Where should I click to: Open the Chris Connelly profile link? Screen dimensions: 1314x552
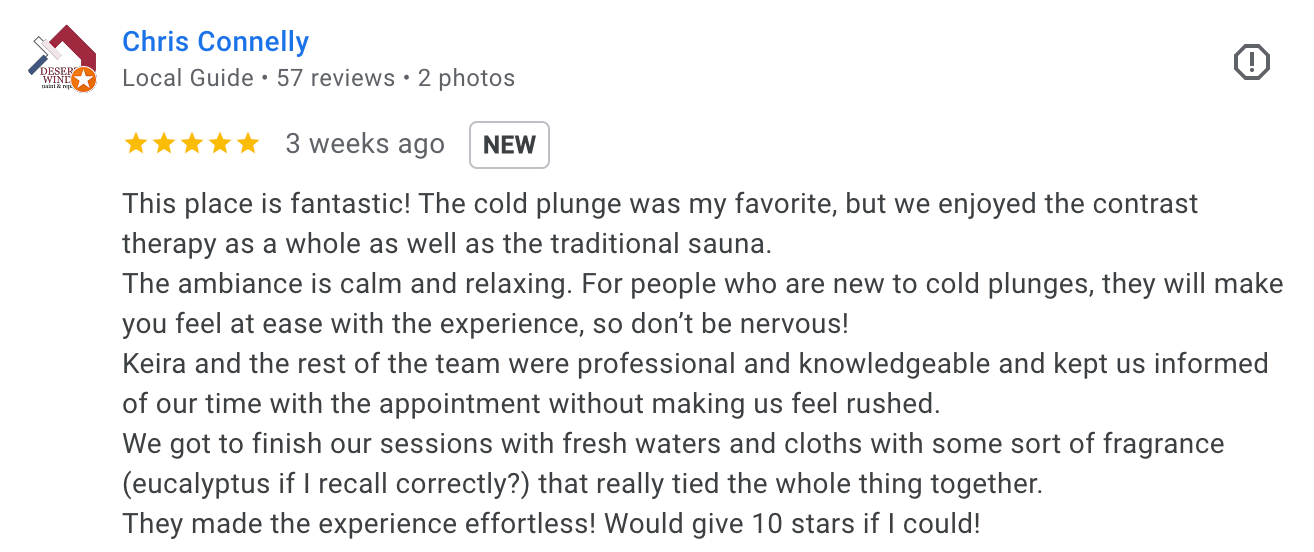215,42
